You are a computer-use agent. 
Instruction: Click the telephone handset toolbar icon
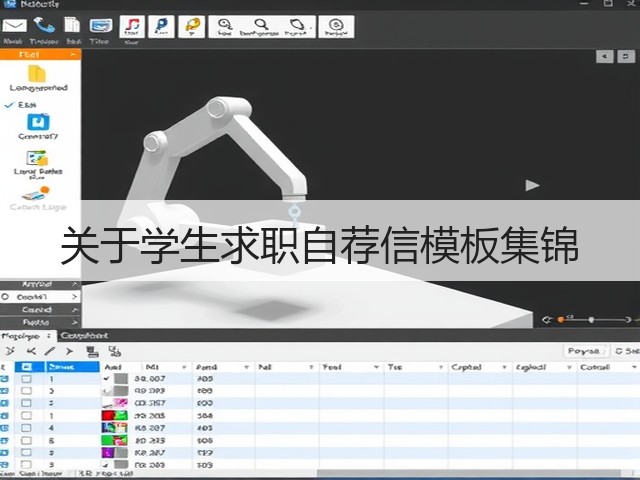pyautogui.click(x=44, y=25)
